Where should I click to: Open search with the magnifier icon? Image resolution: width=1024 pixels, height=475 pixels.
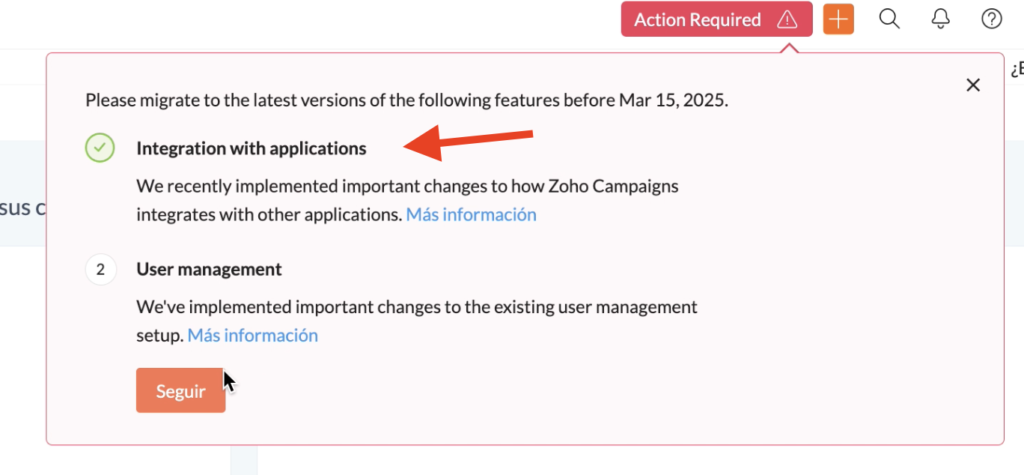889,20
